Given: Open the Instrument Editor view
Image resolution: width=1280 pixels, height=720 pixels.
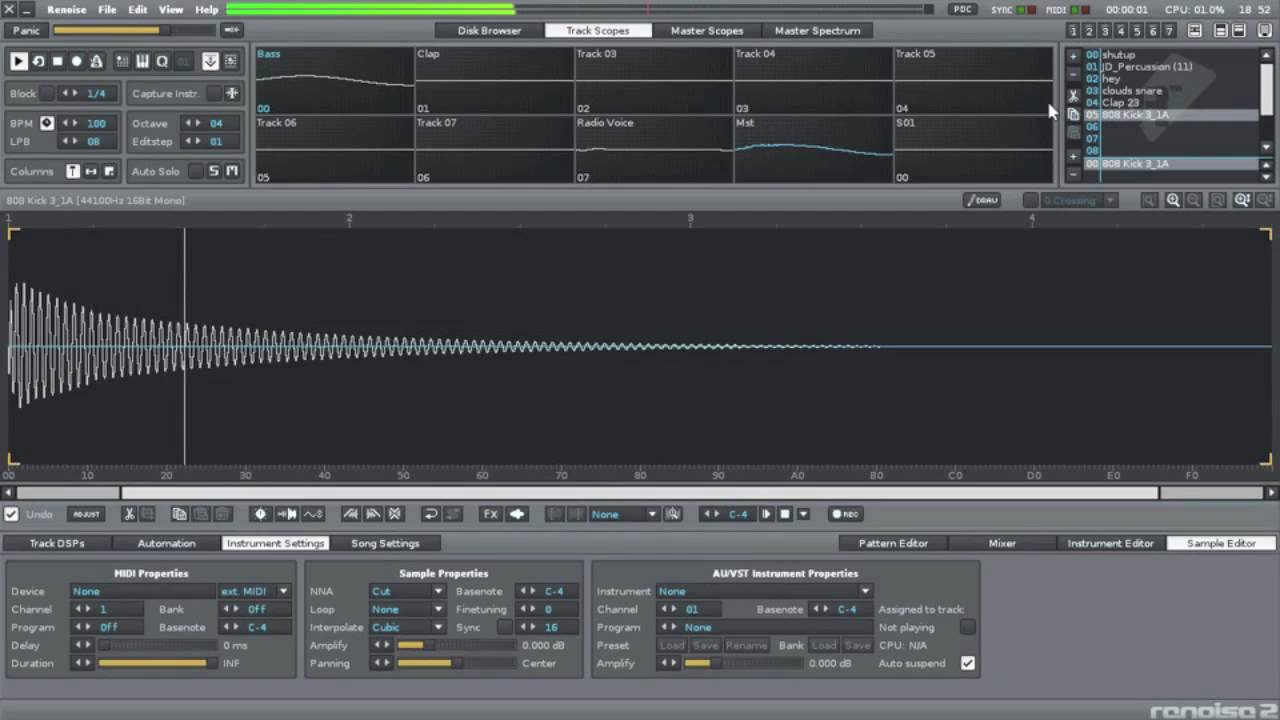Looking at the screenshot, I should (x=1111, y=543).
